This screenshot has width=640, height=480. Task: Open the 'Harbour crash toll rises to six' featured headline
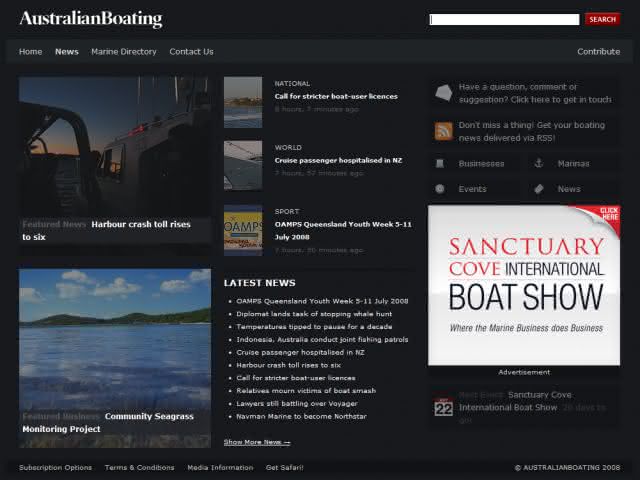click(107, 231)
